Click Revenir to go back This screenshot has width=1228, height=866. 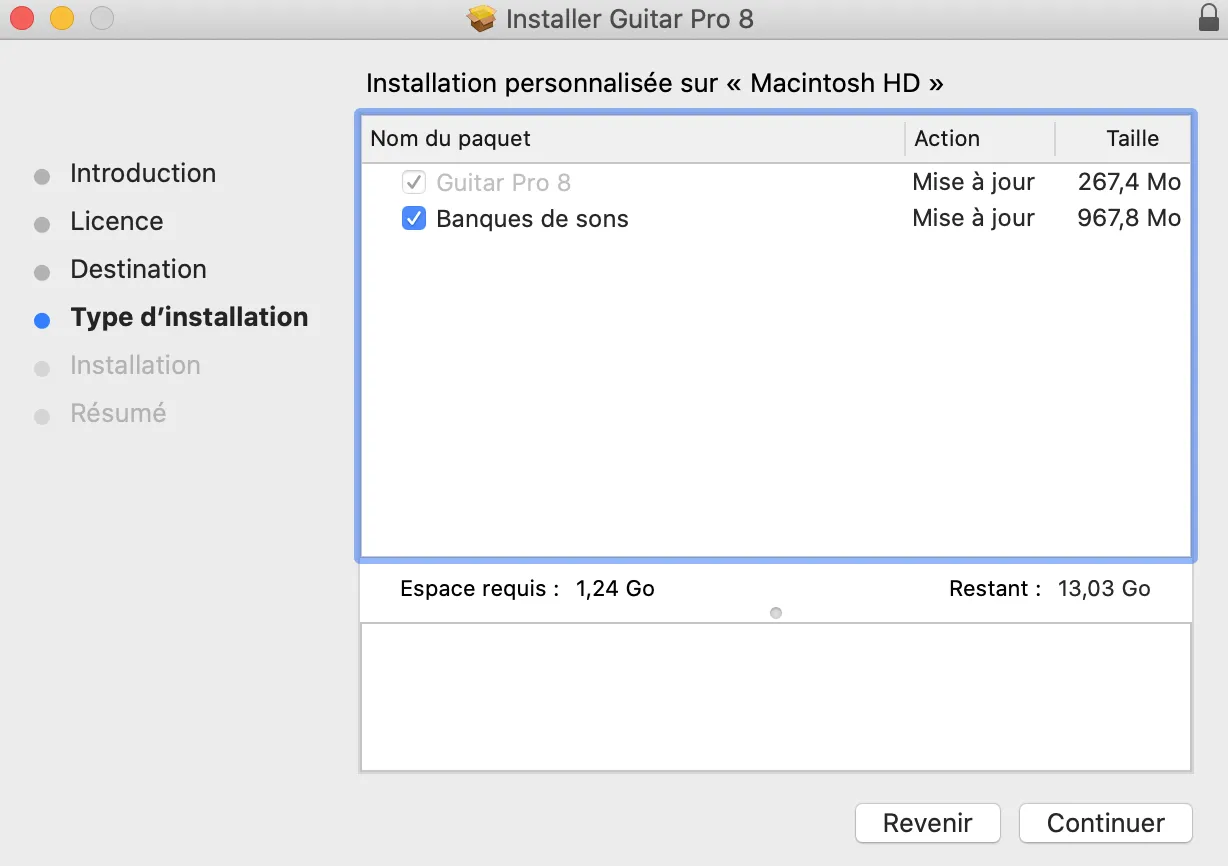pos(928,823)
